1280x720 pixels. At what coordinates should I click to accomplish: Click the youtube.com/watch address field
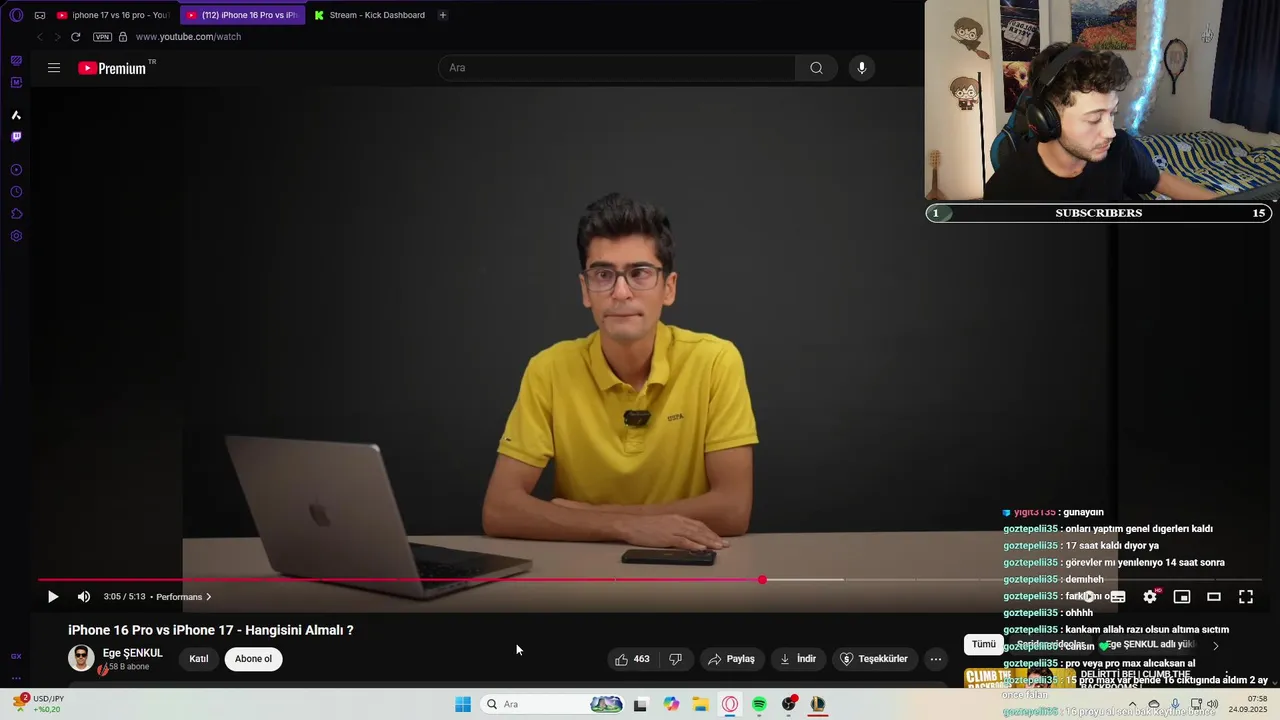pos(188,37)
